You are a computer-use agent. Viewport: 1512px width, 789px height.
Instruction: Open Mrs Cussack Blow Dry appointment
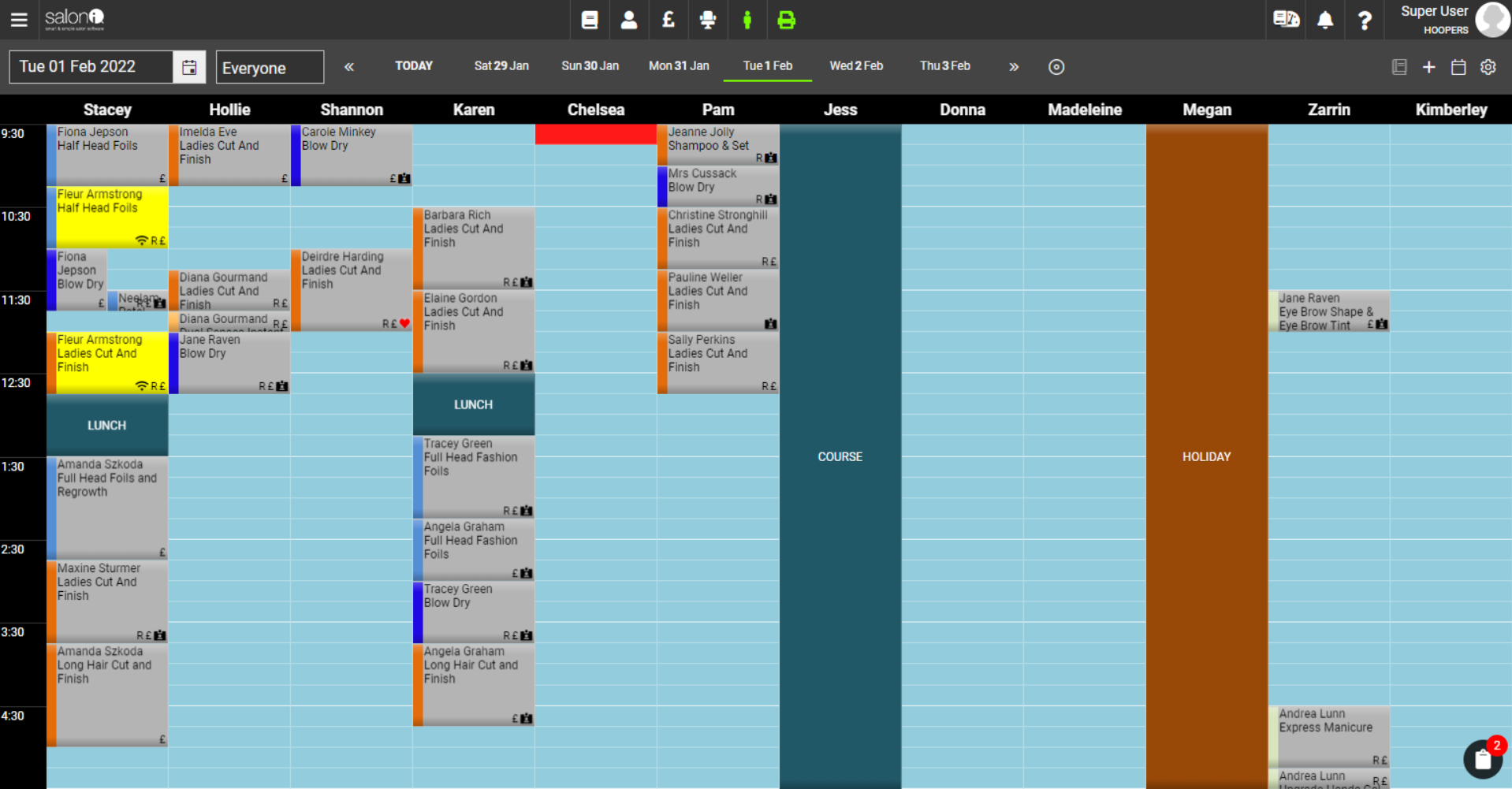pos(718,186)
